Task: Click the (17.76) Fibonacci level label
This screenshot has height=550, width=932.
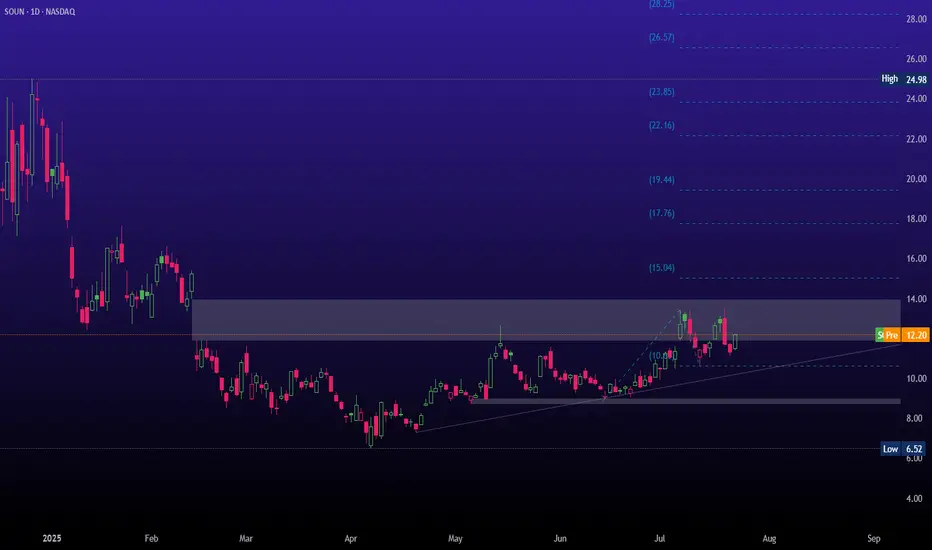Action: (x=662, y=213)
